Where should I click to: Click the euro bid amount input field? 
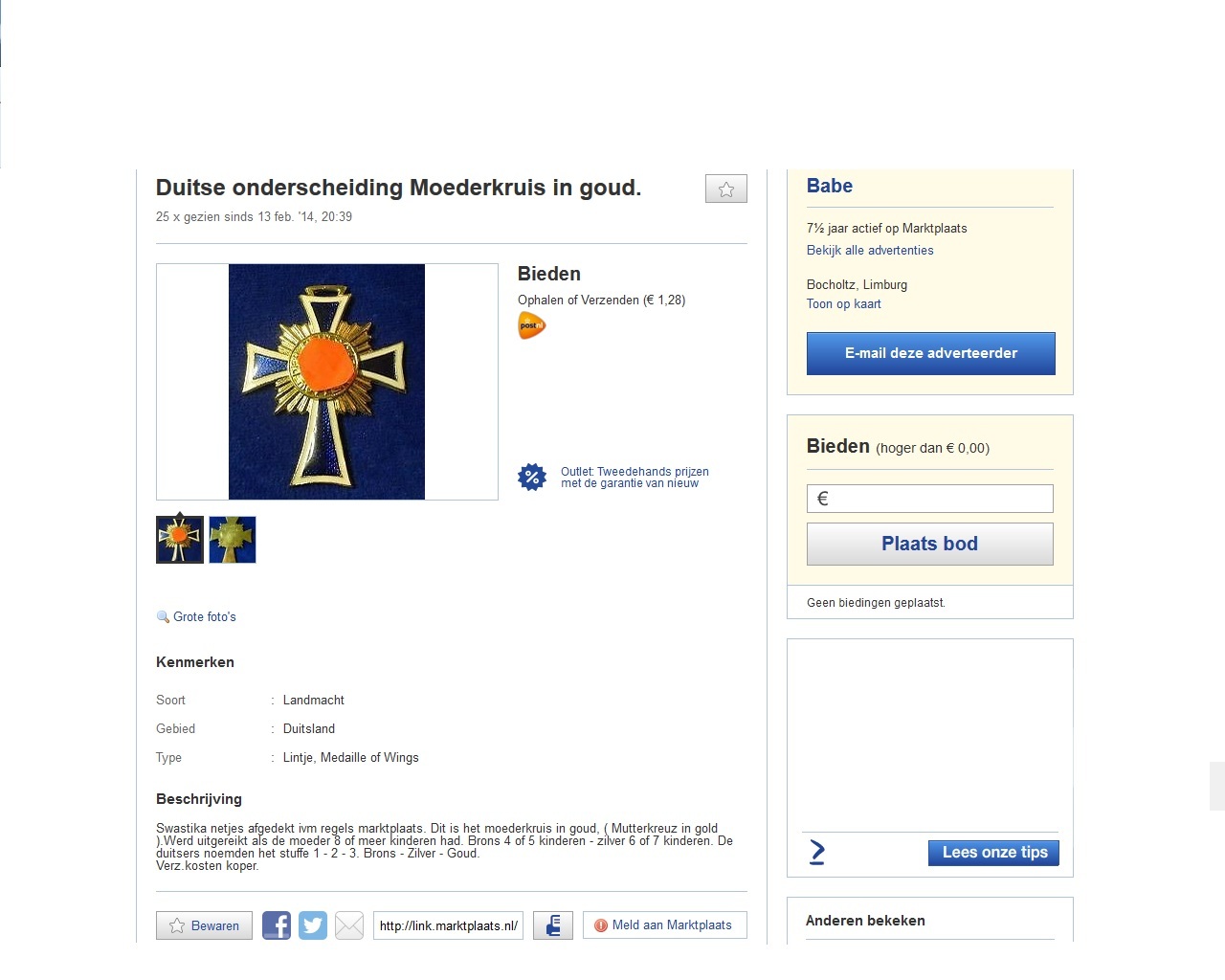(x=930, y=499)
